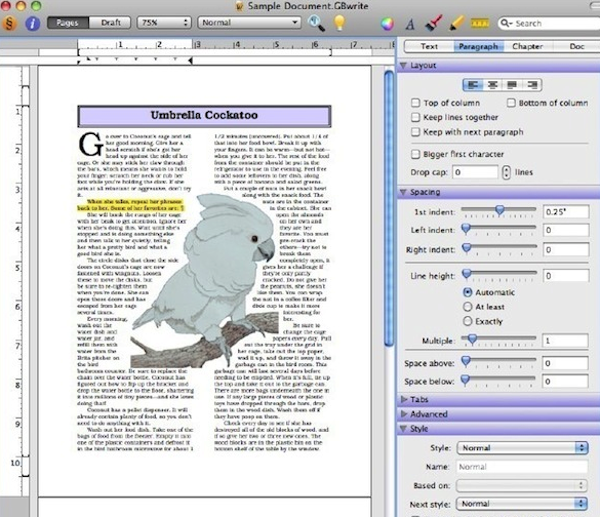
Task: Click the Multiple slider
Action: pyautogui.click(x=499, y=340)
